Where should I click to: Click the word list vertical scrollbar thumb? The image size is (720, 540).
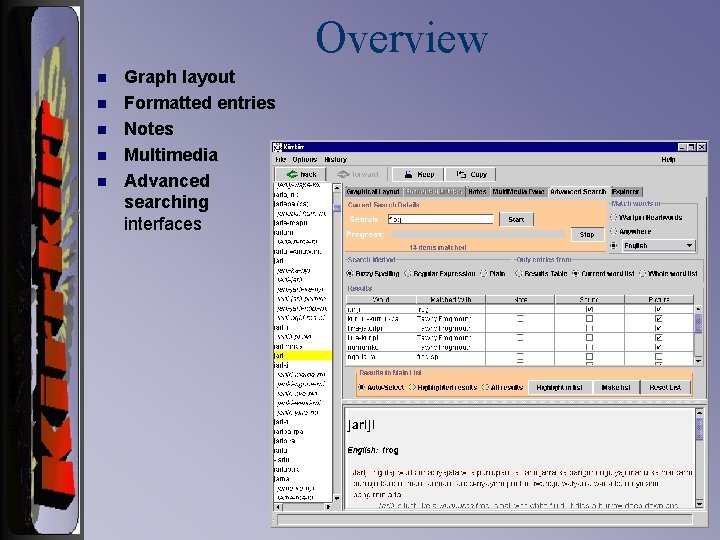click(337, 208)
